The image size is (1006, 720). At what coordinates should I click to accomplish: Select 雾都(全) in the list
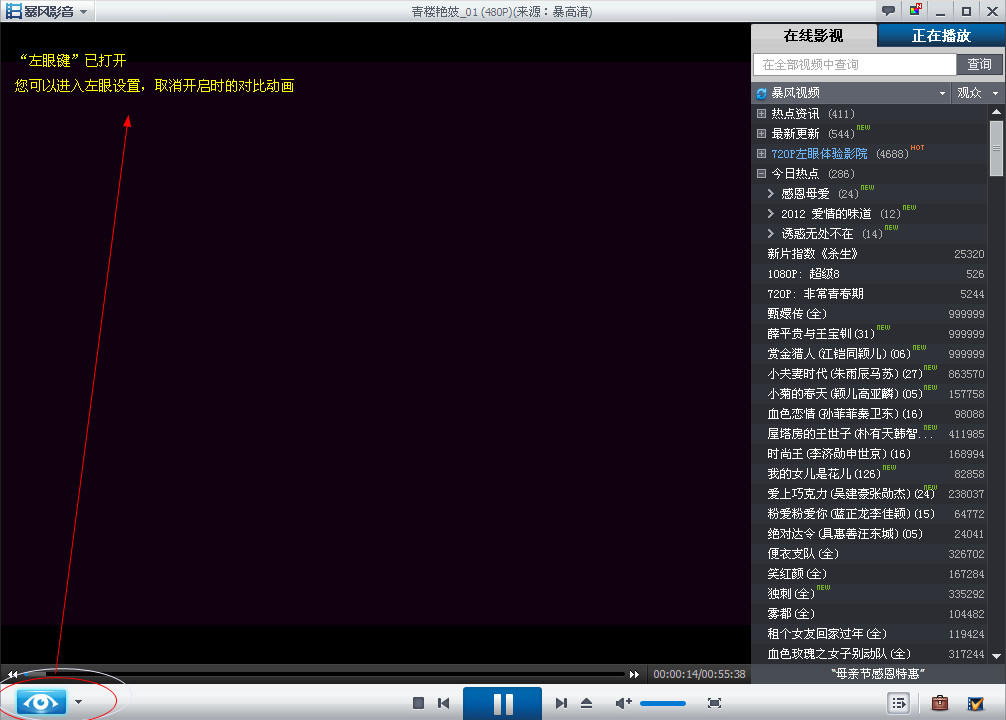point(870,613)
